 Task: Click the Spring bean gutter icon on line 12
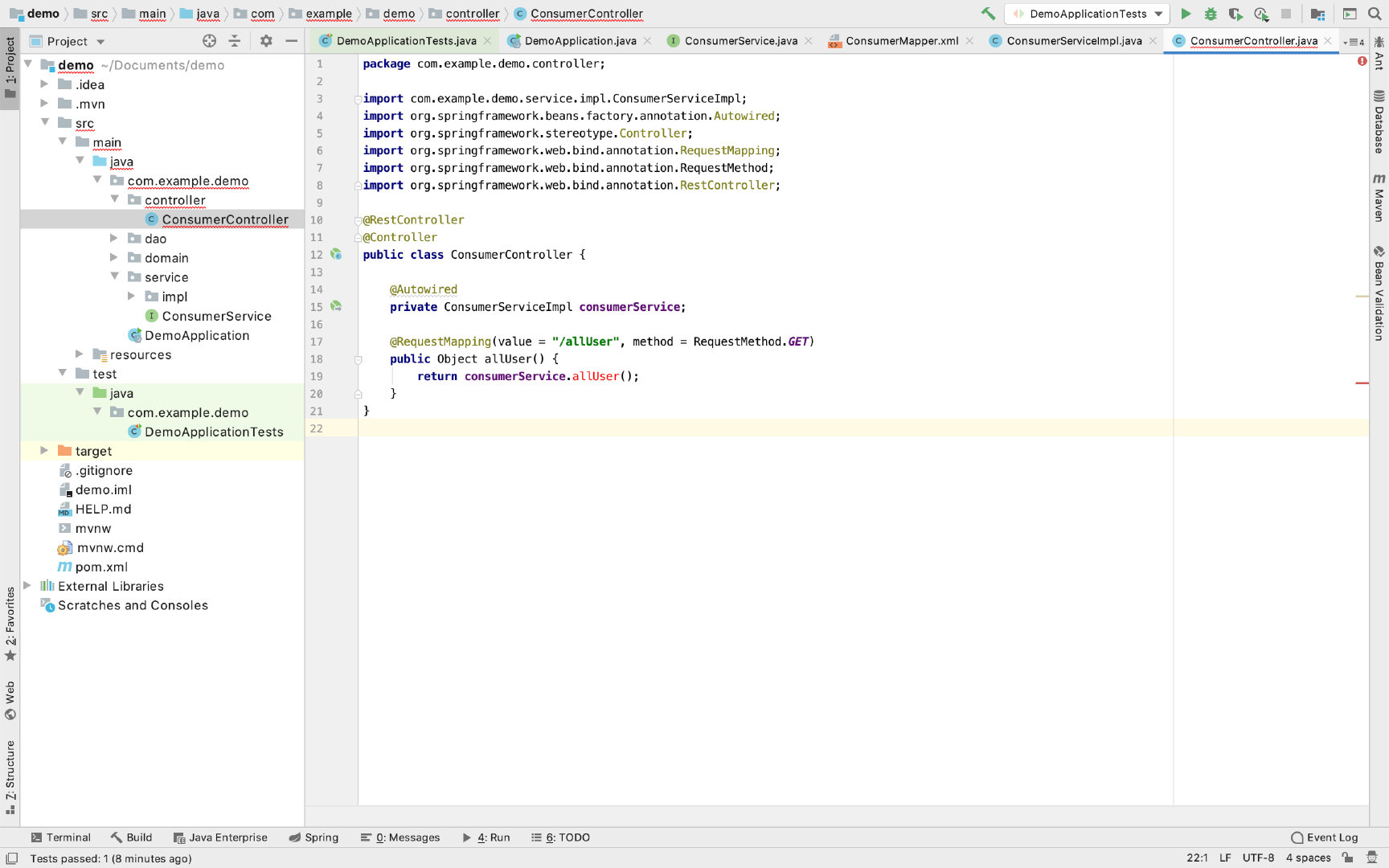336,255
